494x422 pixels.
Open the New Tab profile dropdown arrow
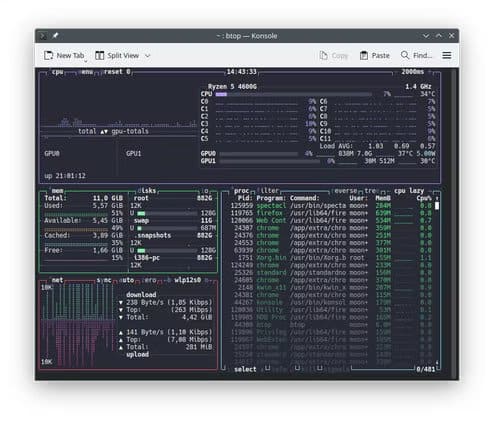coord(86,61)
